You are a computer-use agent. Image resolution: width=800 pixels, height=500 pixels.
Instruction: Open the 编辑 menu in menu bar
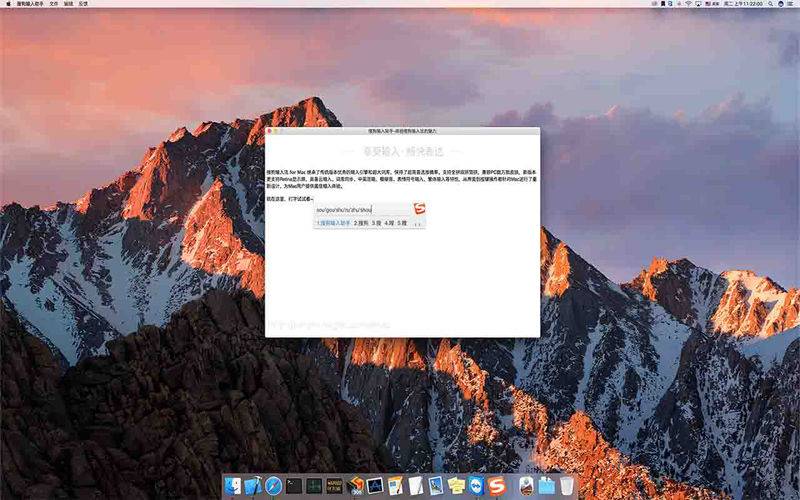[69, 4]
